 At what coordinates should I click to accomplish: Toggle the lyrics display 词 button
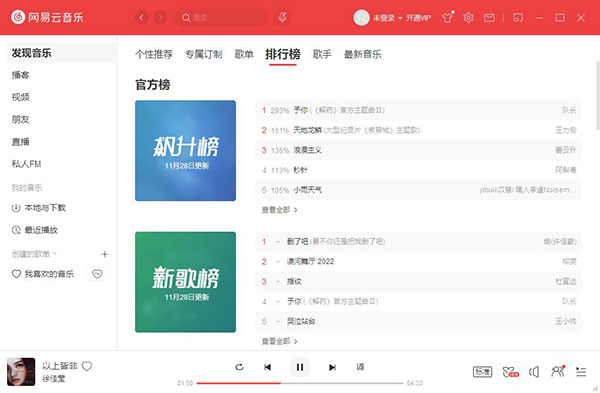(x=360, y=367)
